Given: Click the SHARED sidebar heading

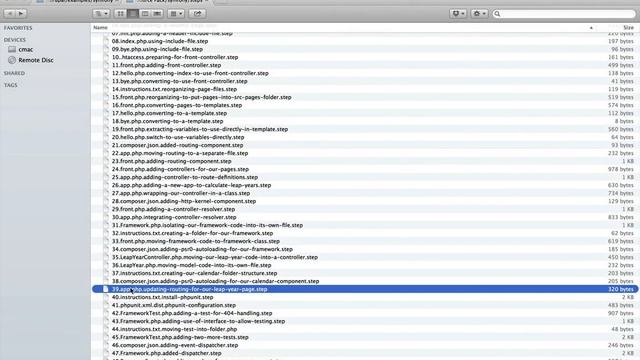Looking at the screenshot, I should point(14,73).
